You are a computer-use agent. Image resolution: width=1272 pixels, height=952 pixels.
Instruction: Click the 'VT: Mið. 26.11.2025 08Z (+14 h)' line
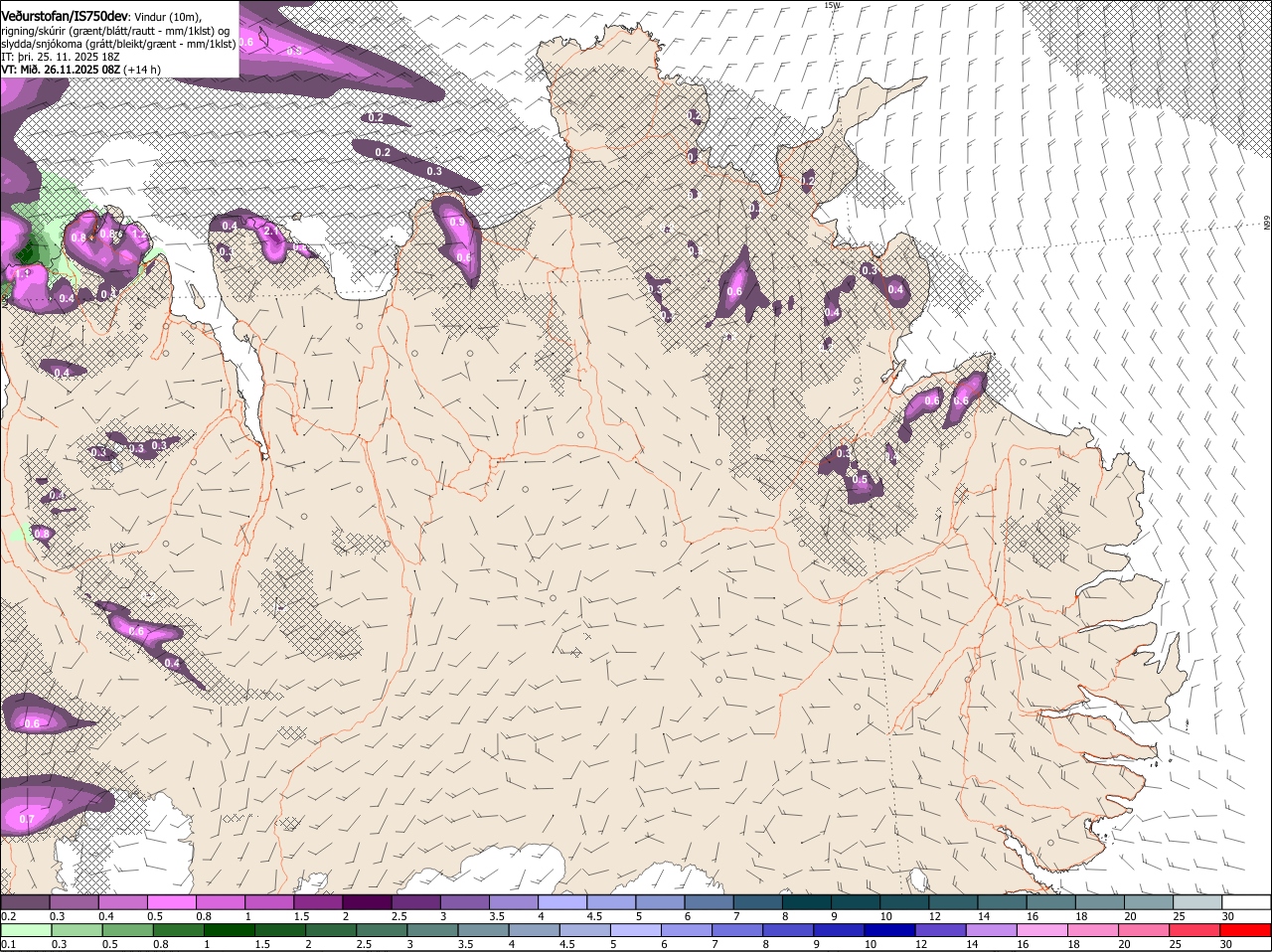pos(80,70)
